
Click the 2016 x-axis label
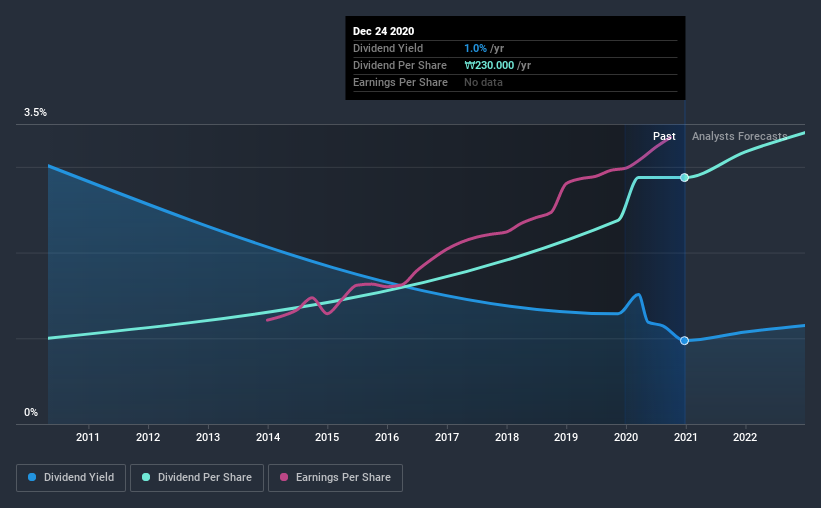click(387, 437)
